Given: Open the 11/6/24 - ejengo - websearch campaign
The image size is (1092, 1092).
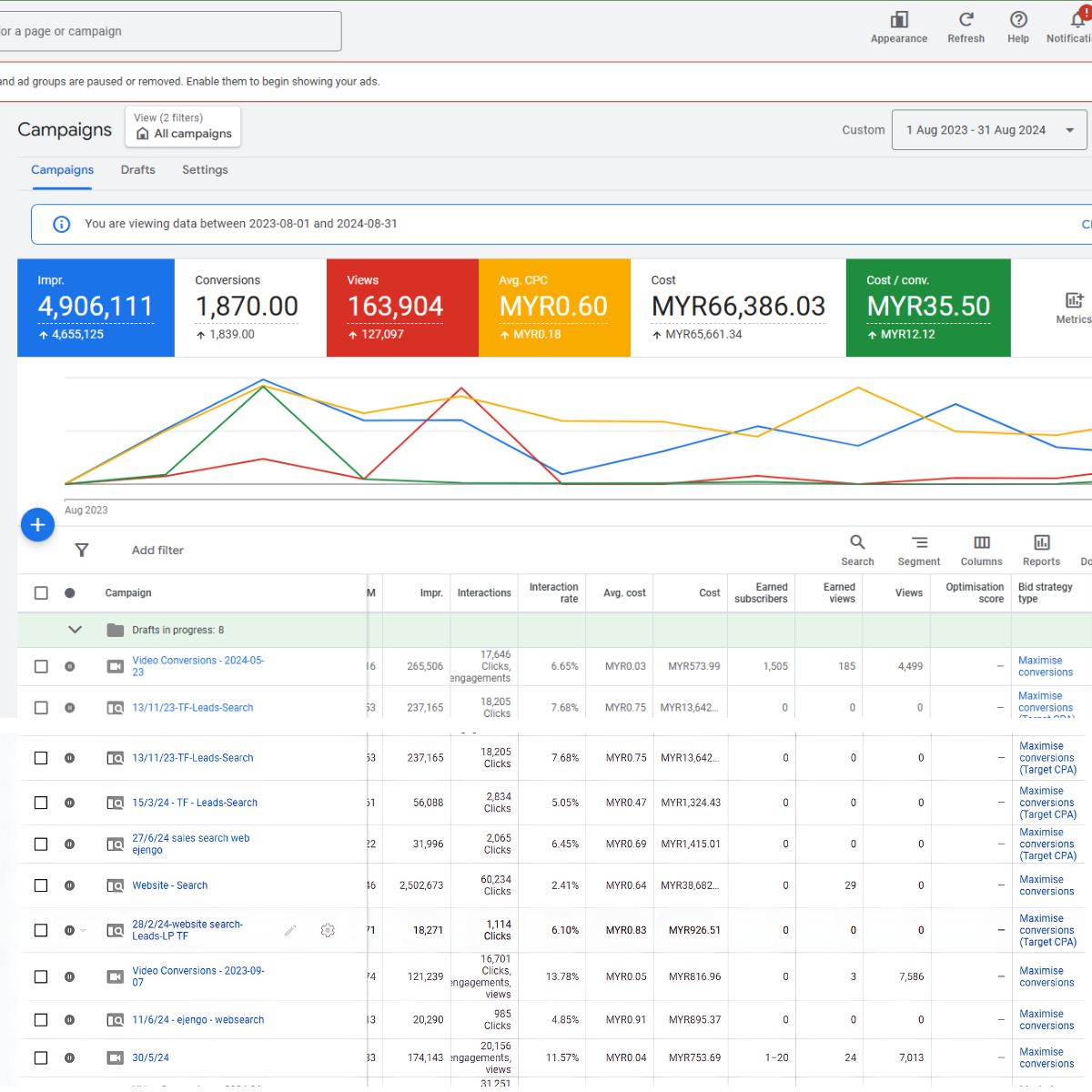Looking at the screenshot, I should [197, 1020].
